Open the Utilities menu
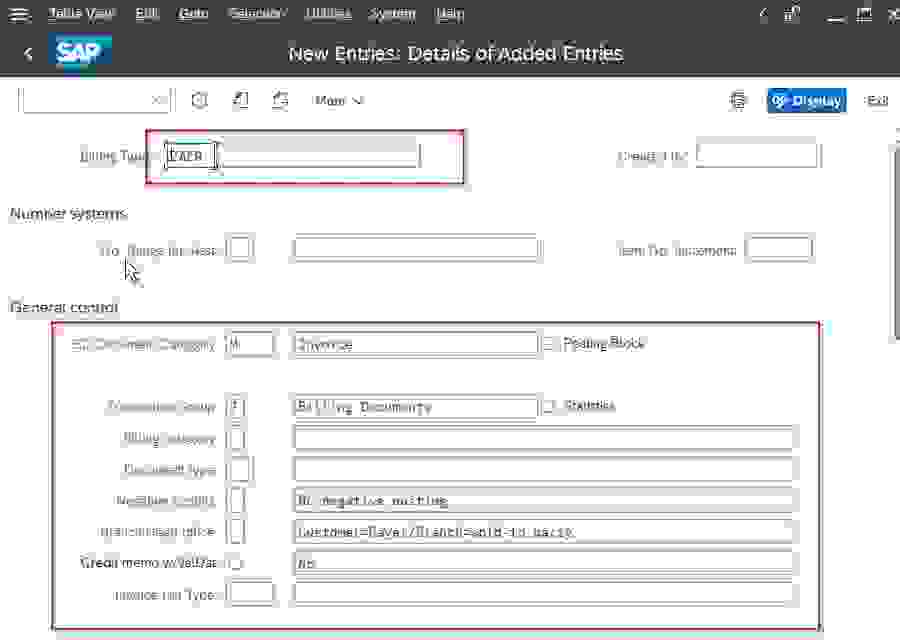 [x=328, y=13]
